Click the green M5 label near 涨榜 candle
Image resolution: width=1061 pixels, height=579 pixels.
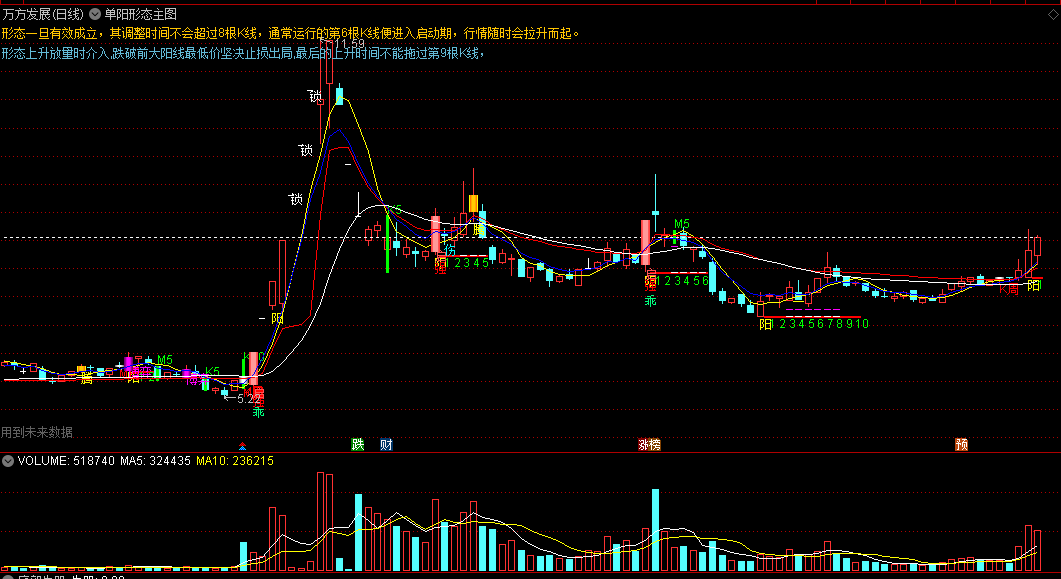click(x=681, y=224)
